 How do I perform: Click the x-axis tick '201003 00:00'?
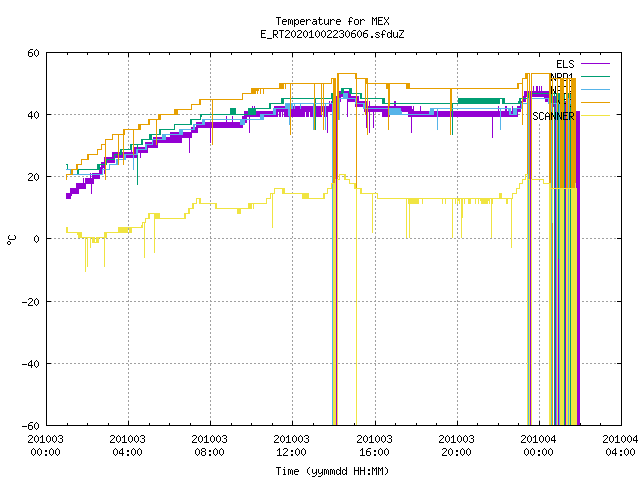(x=45, y=446)
